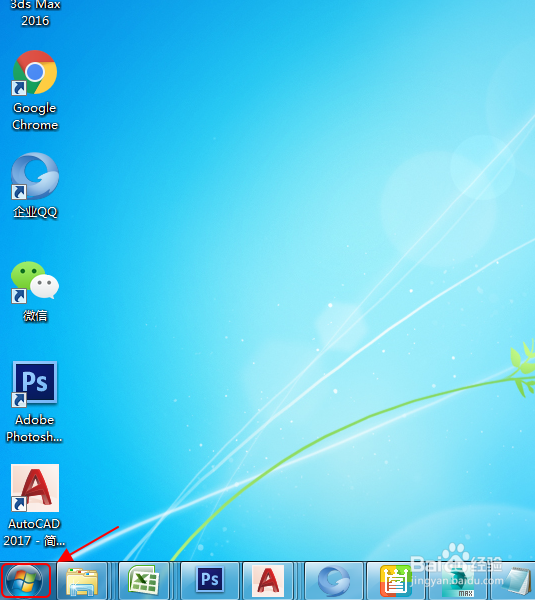Launch Excel from the taskbar
The height and width of the screenshot is (600, 535).
tap(144, 581)
